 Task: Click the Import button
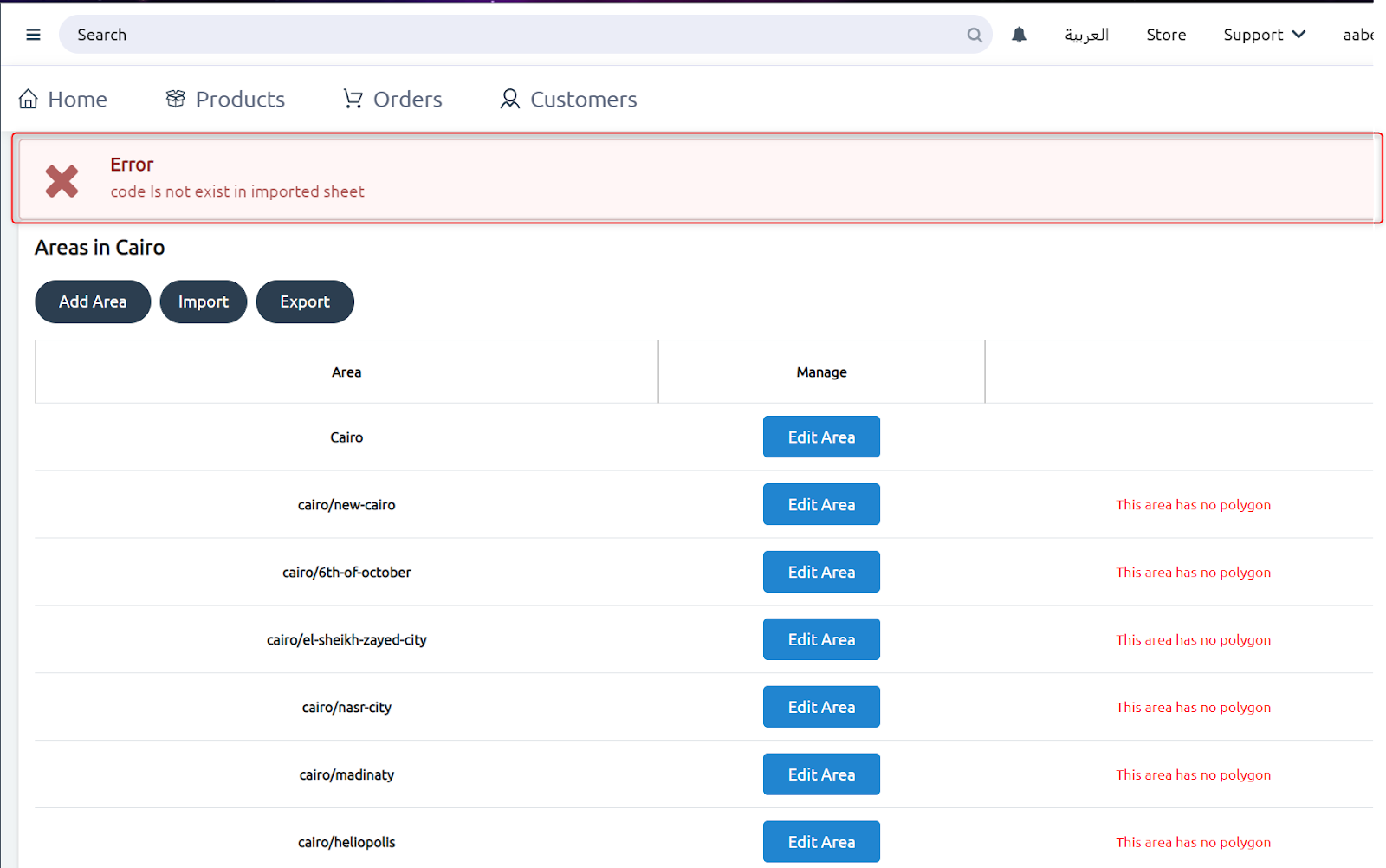tap(204, 301)
